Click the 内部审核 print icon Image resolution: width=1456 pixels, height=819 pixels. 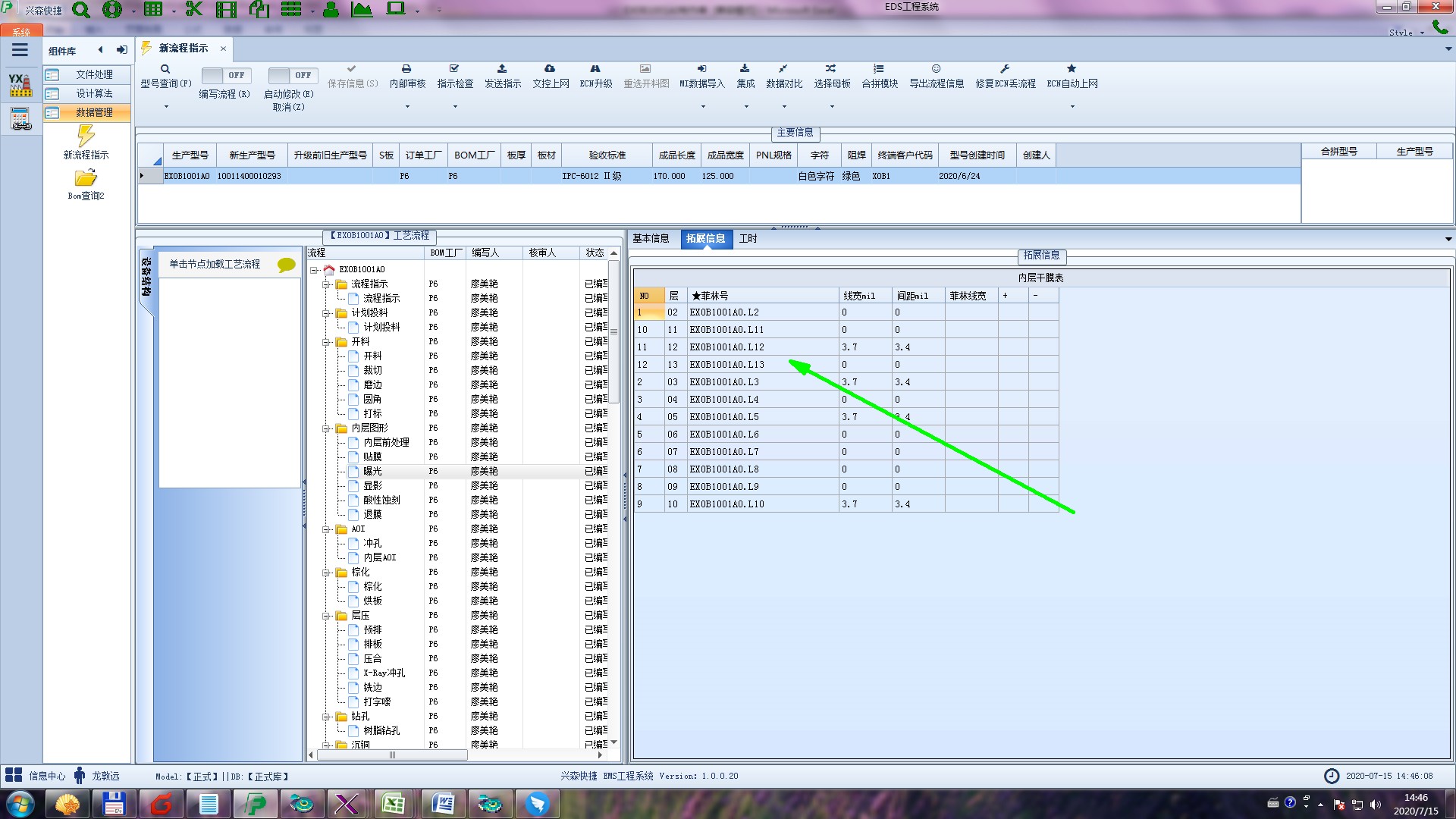pos(406,69)
